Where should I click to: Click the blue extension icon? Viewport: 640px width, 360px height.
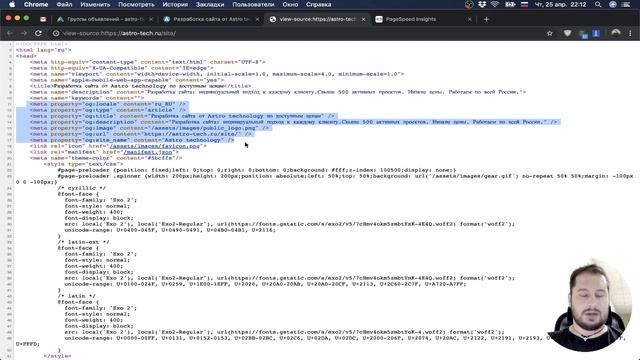click(596, 33)
